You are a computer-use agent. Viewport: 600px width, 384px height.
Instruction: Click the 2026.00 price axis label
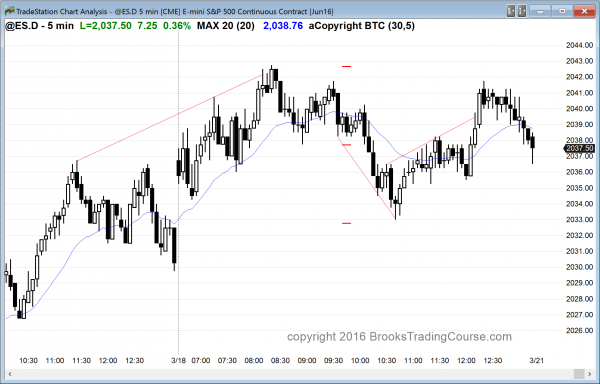tap(579, 330)
